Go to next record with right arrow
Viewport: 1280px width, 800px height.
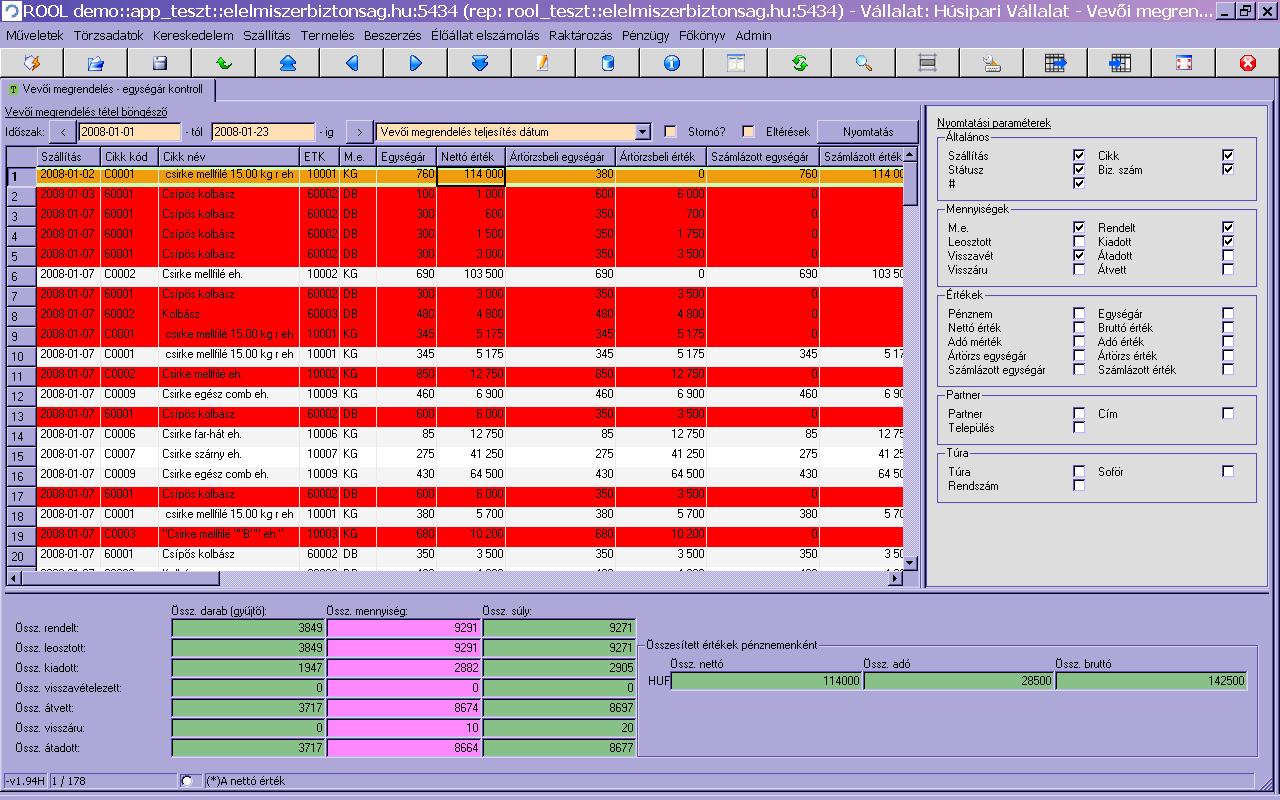[x=416, y=63]
